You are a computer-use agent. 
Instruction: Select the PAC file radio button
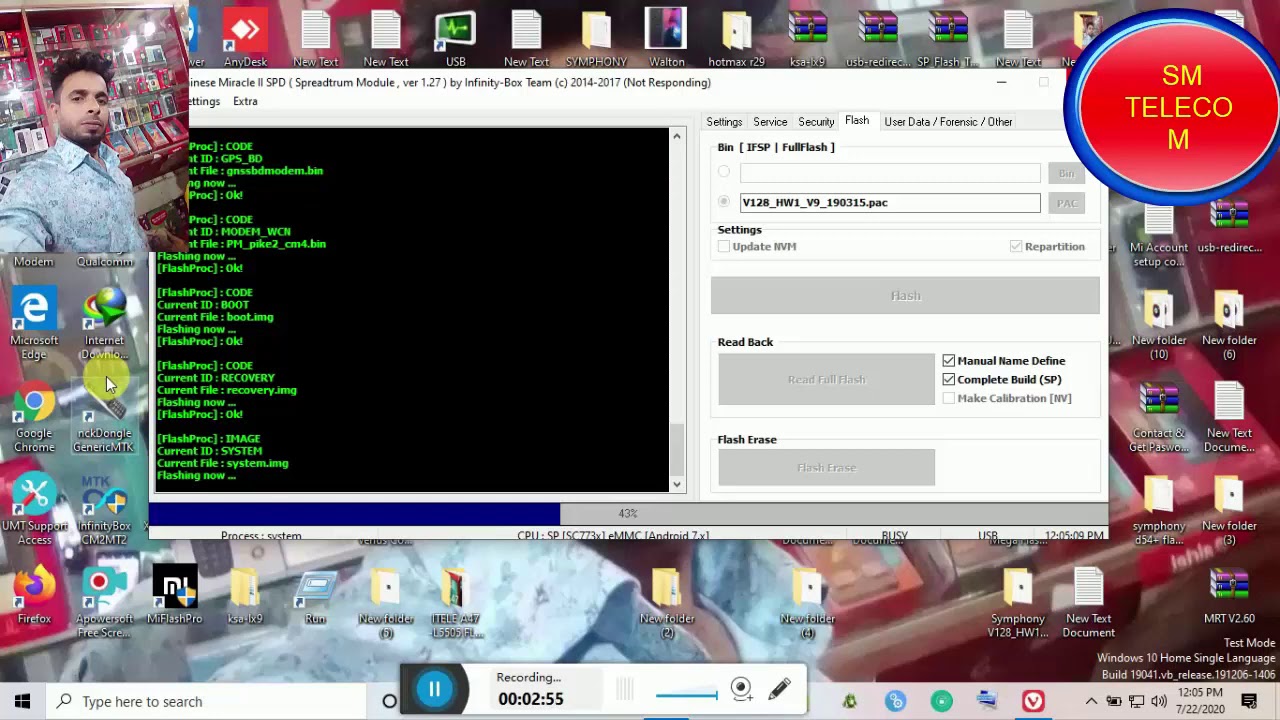coord(724,202)
